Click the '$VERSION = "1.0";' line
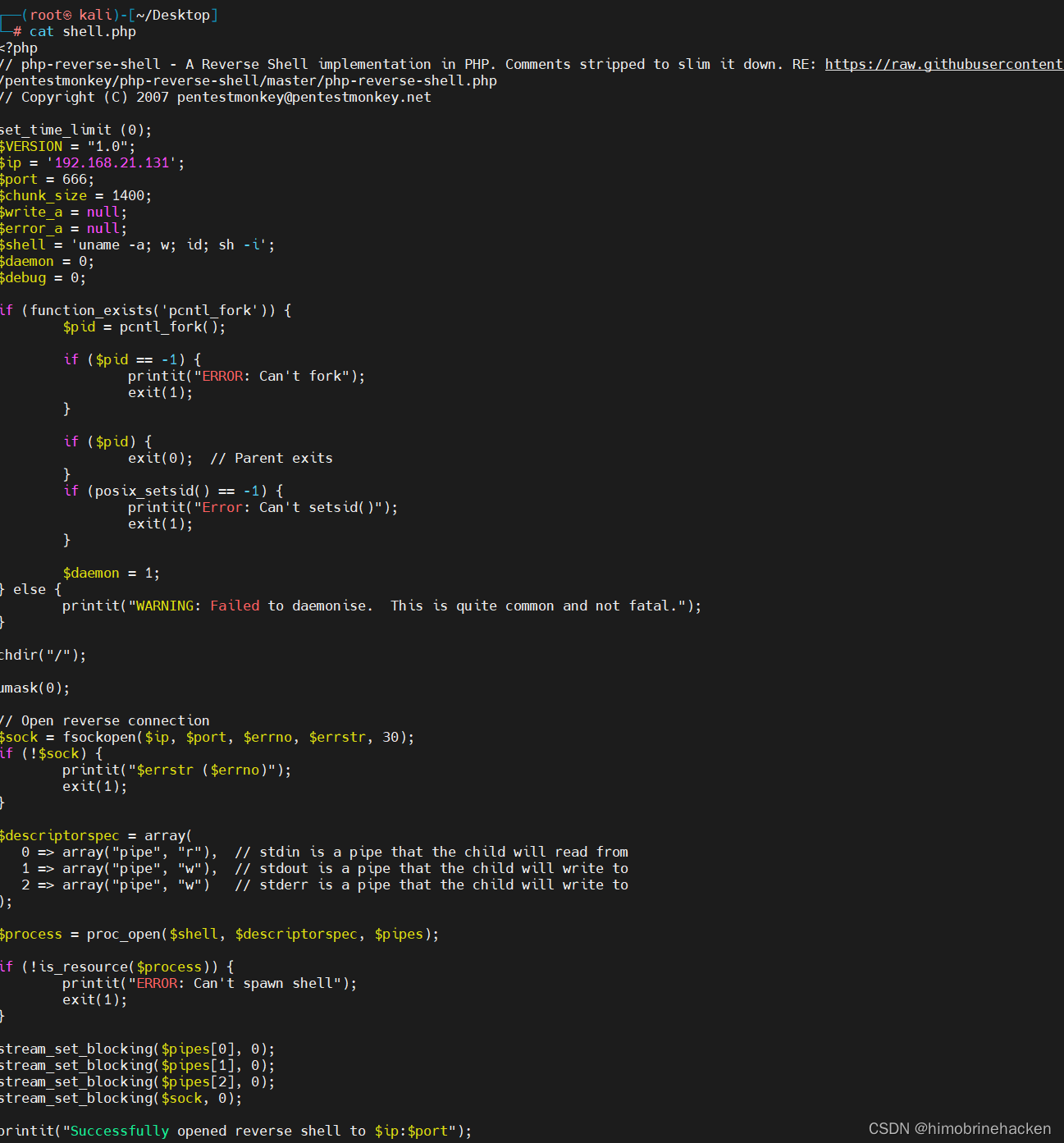This screenshot has width=1064, height=1143. [x=67, y=146]
